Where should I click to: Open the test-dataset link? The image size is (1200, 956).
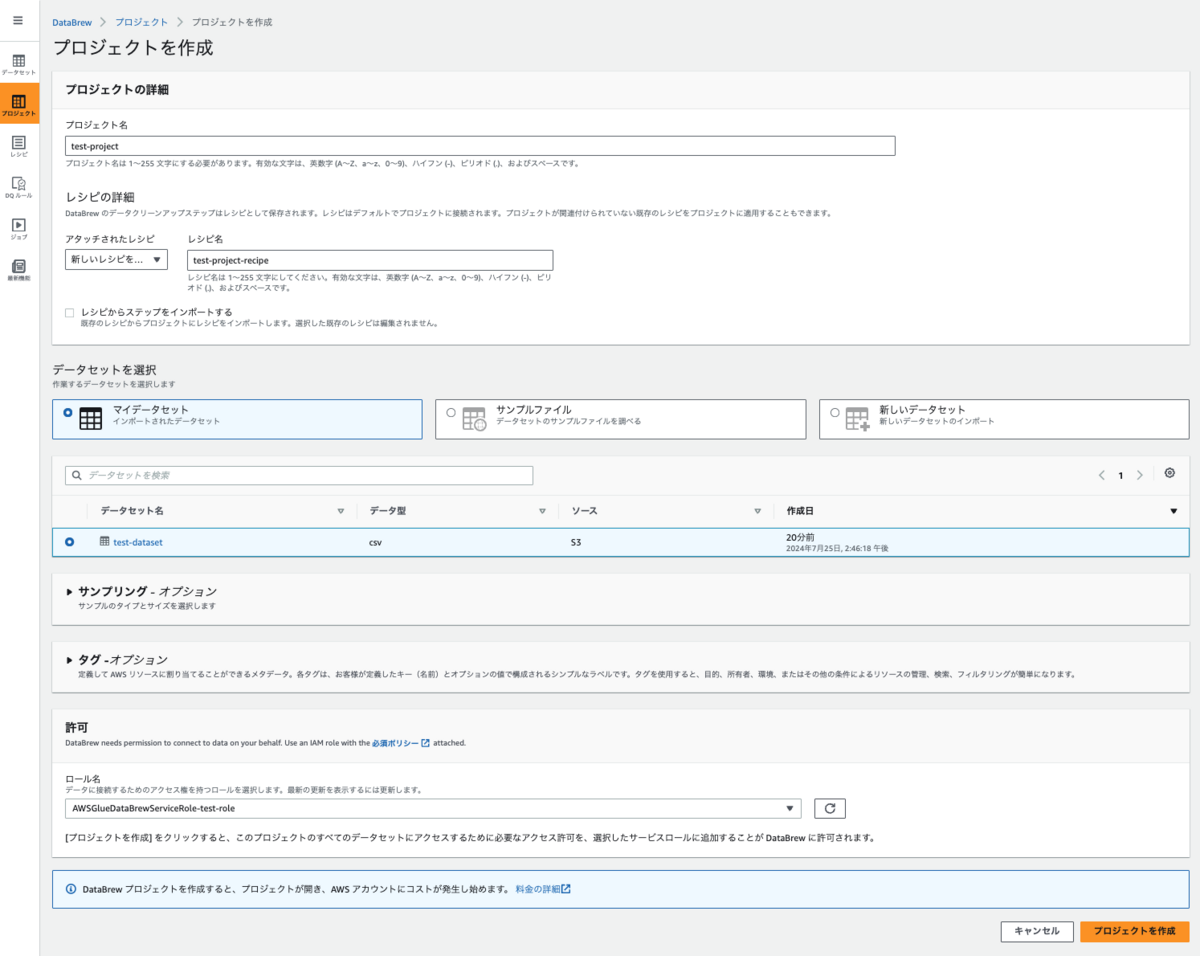[138, 542]
